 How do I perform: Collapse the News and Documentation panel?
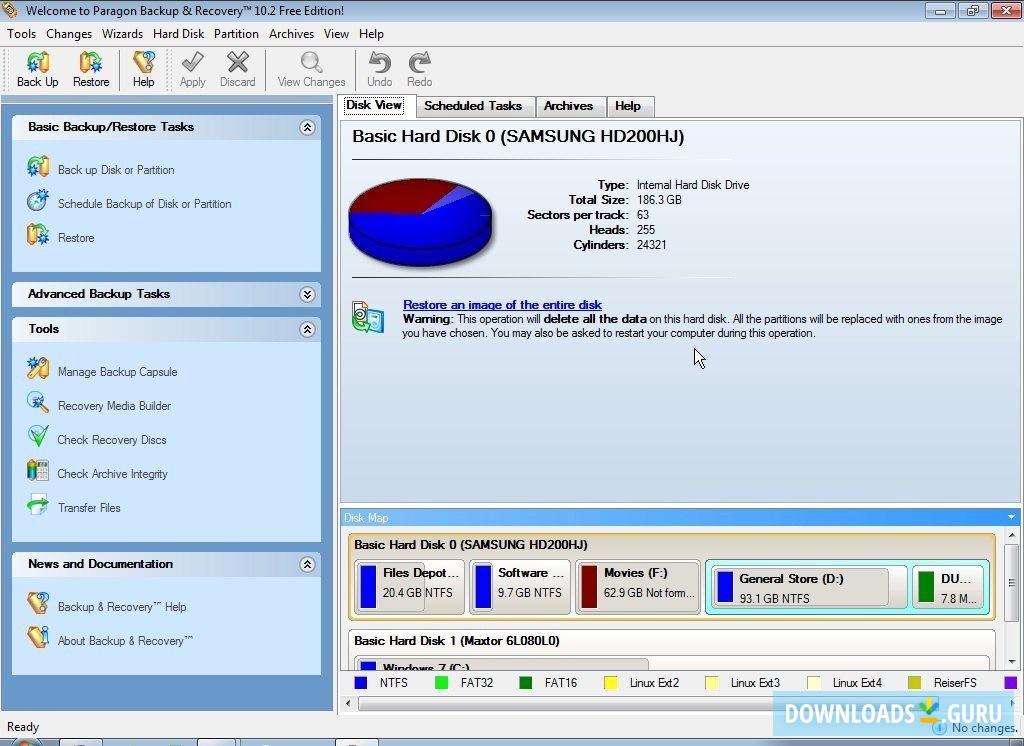tap(308, 564)
